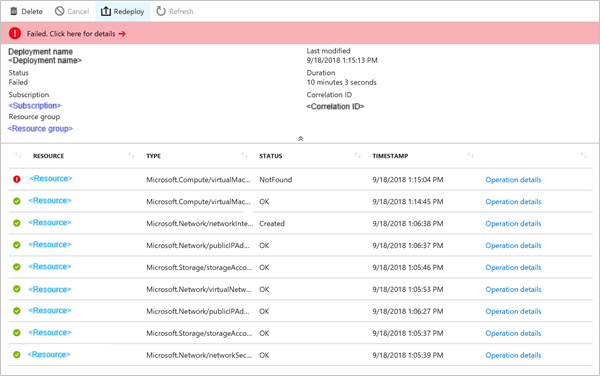Click the green check icon on the Created row

pyautogui.click(x=17, y=223)
